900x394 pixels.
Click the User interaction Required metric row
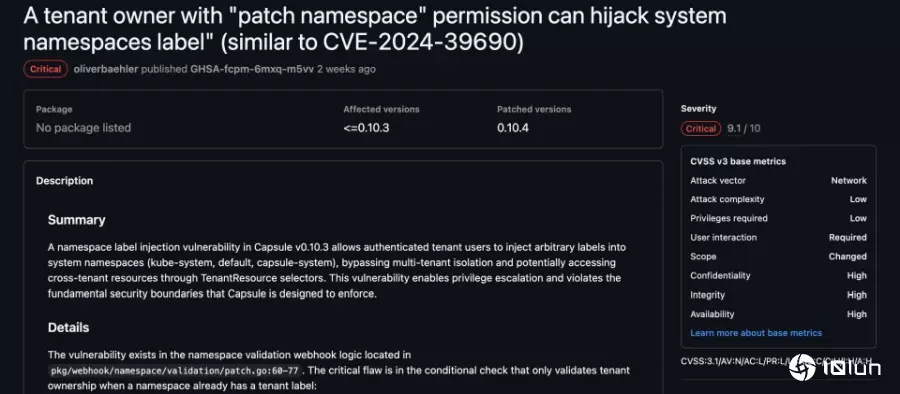click(x=778, y=237)
